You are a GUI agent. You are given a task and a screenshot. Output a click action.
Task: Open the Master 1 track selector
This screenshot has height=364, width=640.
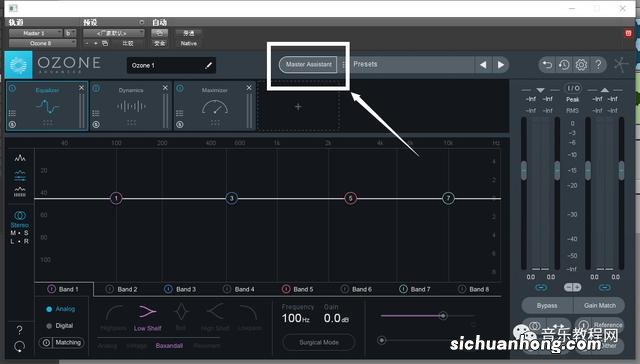pos(36,33)
